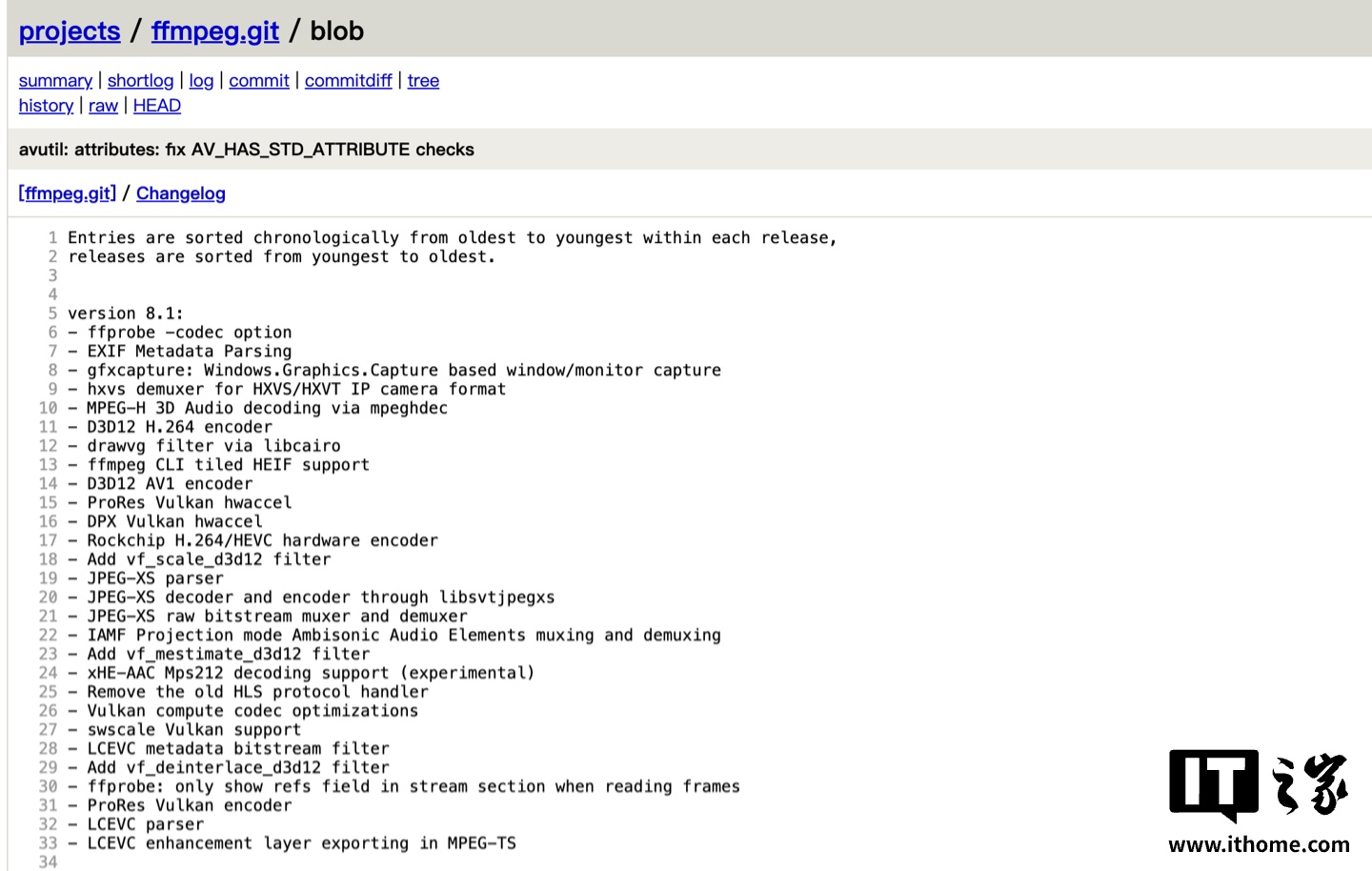This screenshot has height=871, width=1372.
Task: Open the projects link in breadcrumb
Action: click(x=69, y=31)
